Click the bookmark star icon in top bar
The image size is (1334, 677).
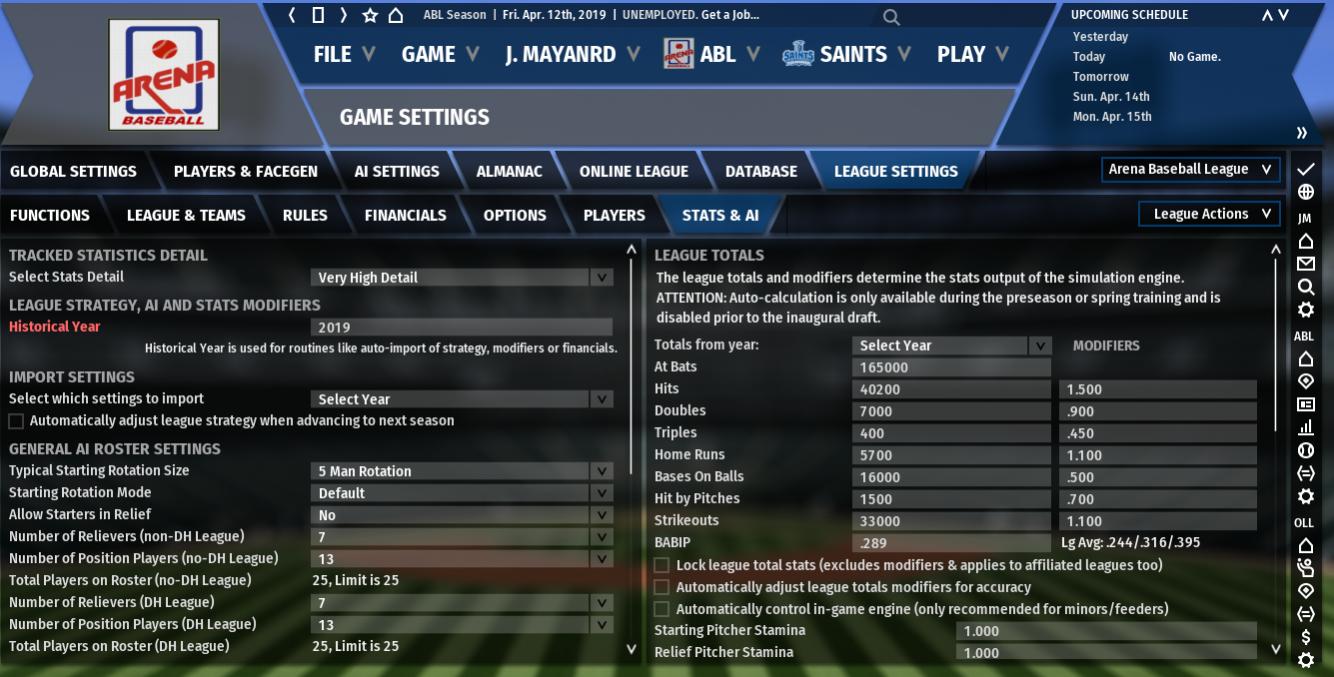click(370, 15)
